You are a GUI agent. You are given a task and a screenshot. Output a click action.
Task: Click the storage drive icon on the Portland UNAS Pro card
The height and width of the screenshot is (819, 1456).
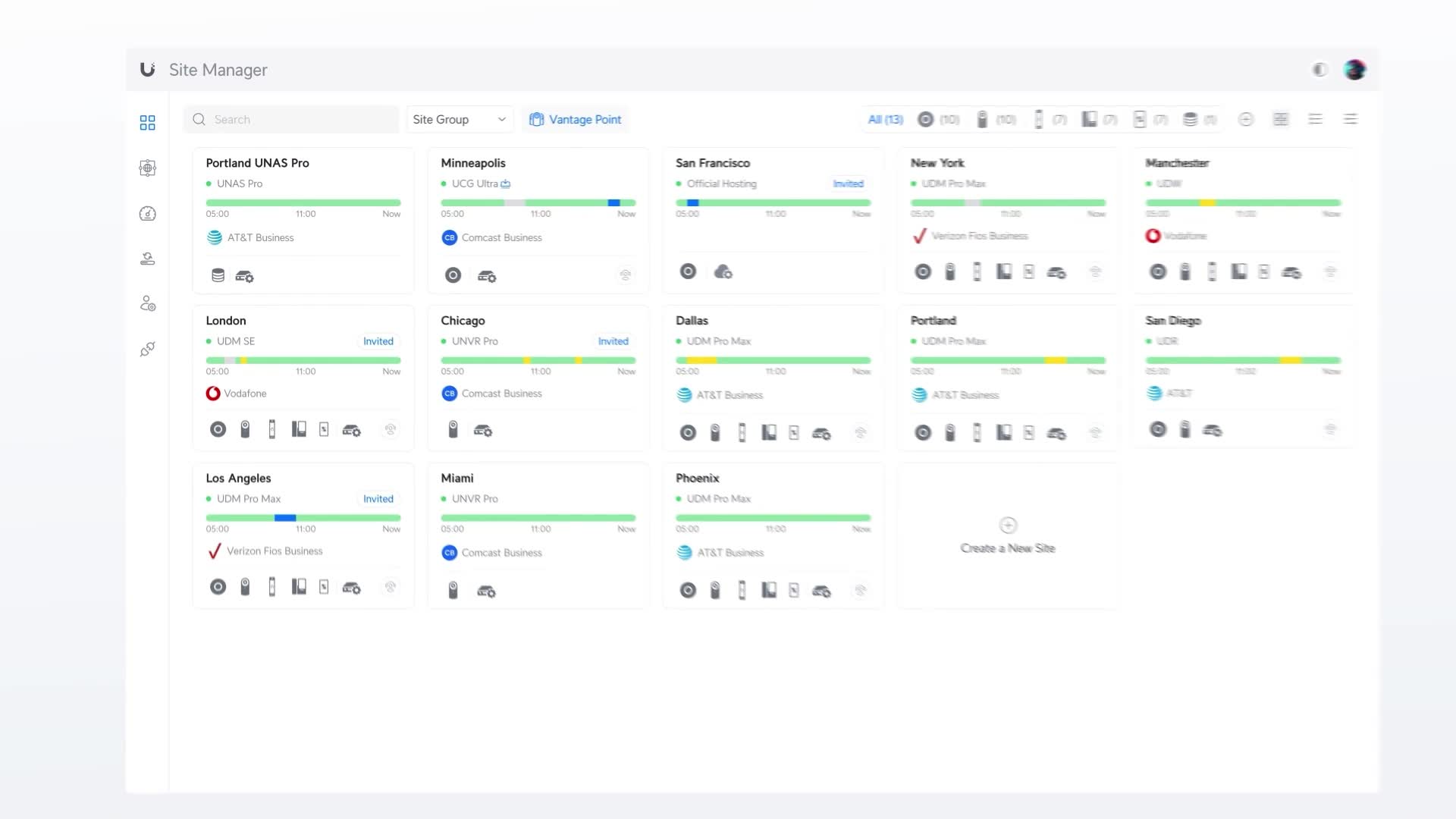[x=218, y=276]
